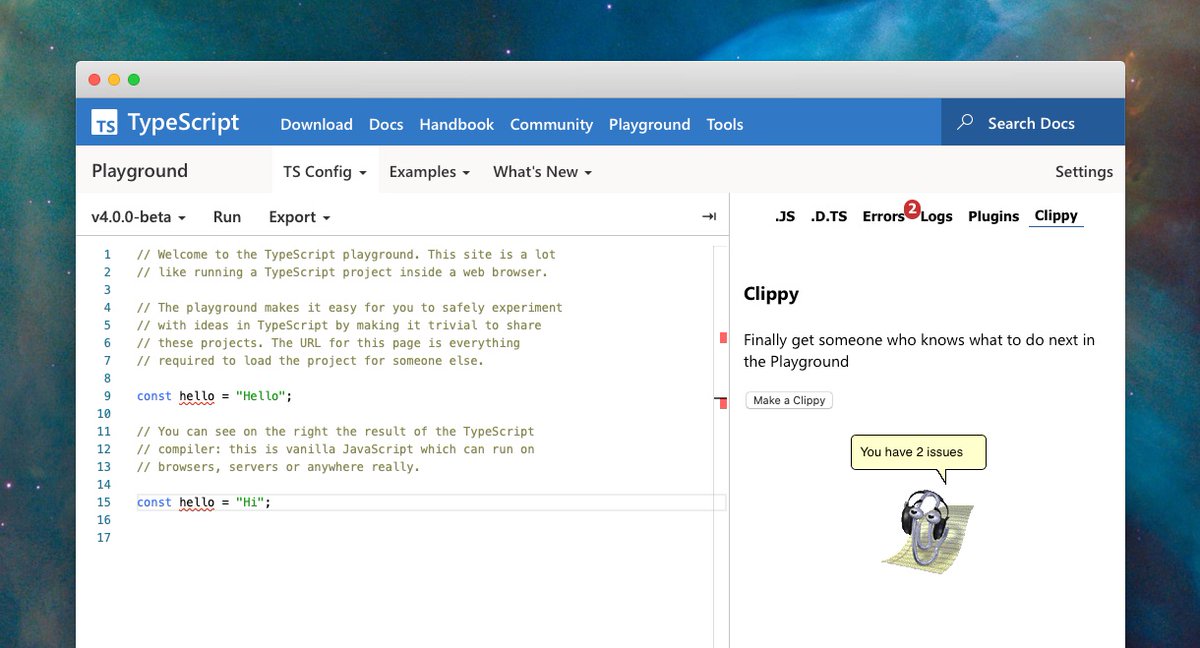1200x648 pixels.
Task: Click the Clippy heading text
Action: (771, 295)
